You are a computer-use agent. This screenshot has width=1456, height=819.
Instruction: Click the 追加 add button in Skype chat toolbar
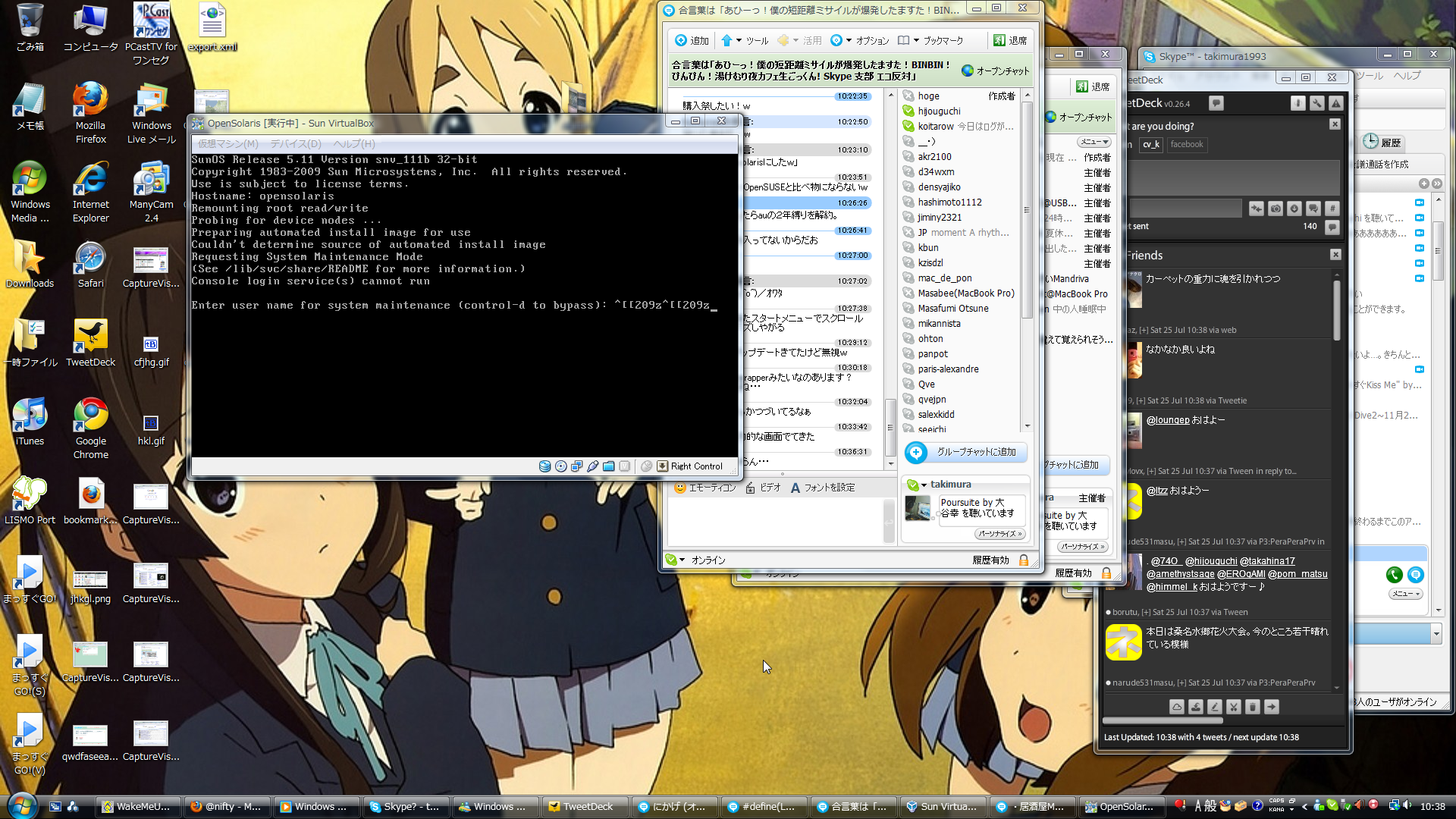point(692,40)
